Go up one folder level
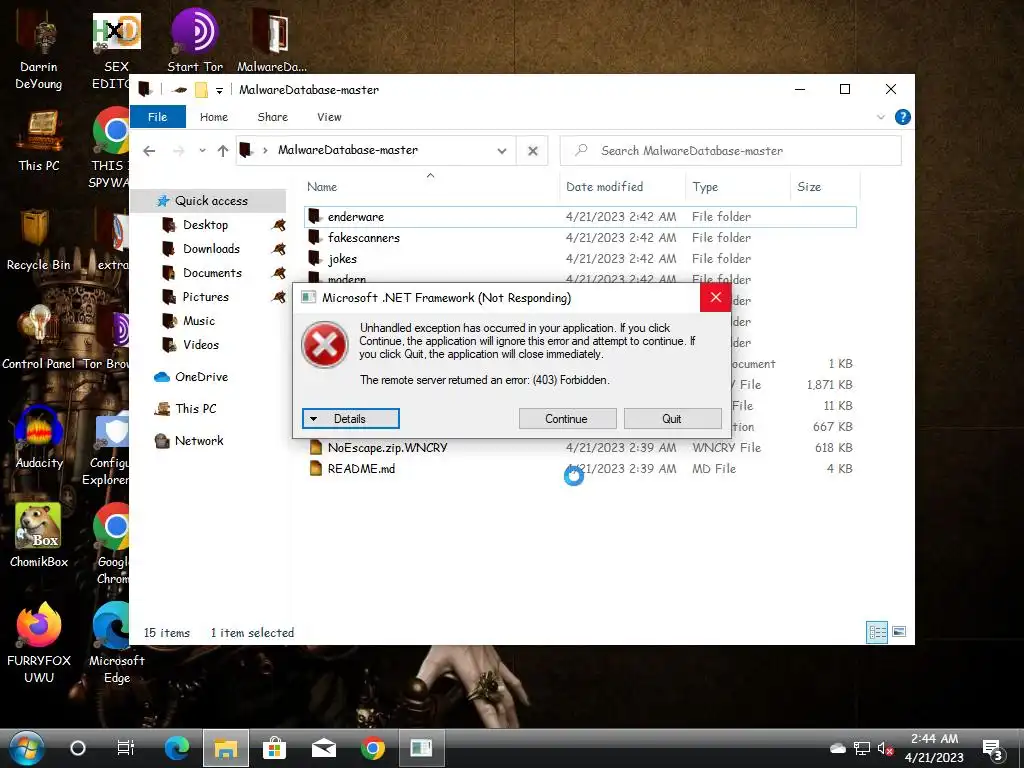This screenshot has width=1024, height=768. coord(223,151)
